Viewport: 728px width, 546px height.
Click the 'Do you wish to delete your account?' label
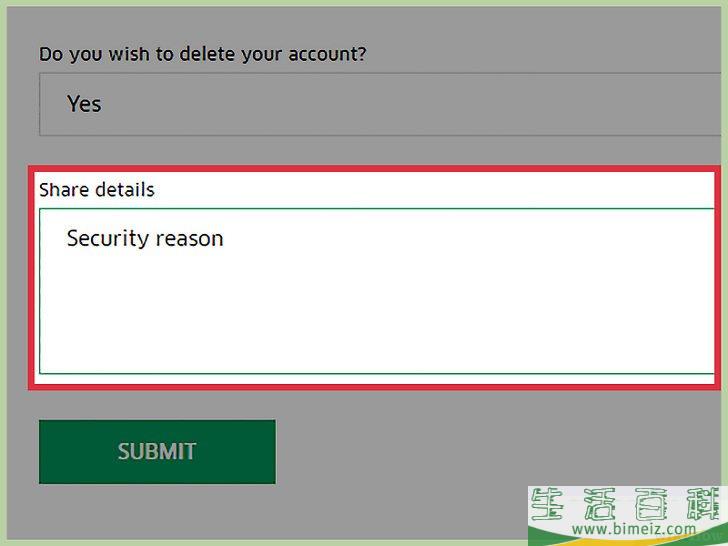point(202,54)
